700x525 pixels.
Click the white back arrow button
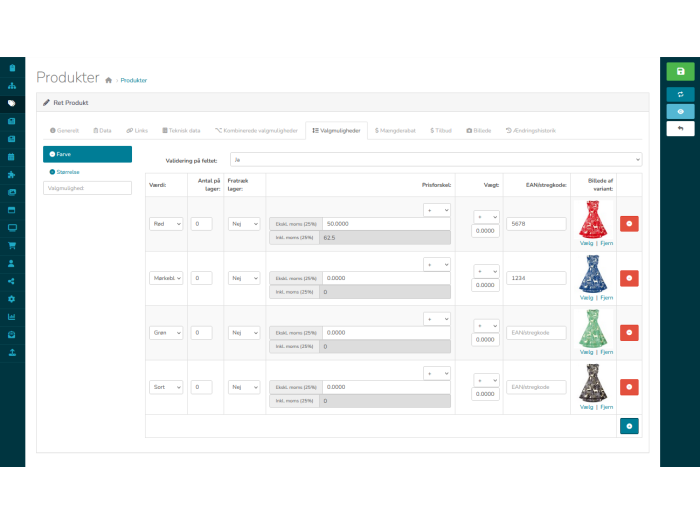point(680,128)
